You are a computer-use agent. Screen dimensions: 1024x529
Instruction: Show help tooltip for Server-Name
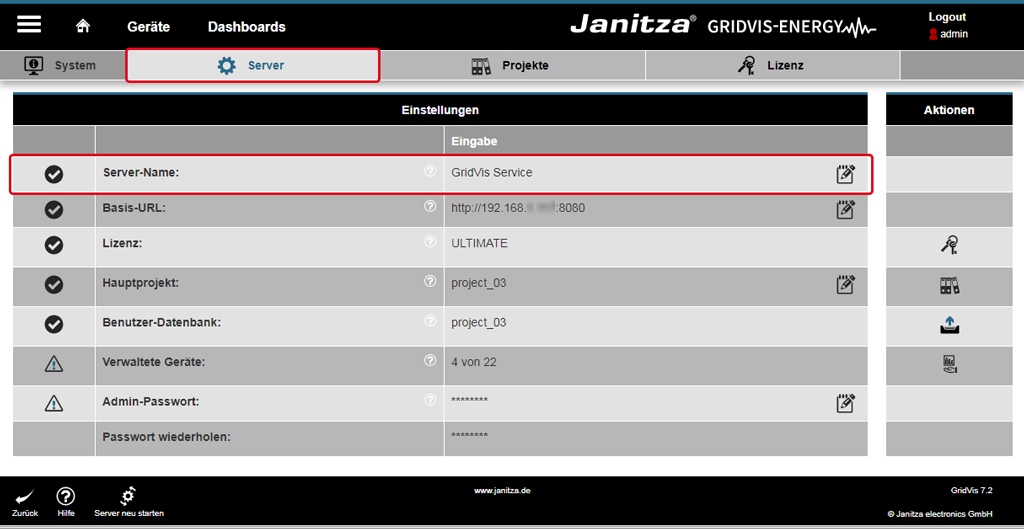point(430,171)
